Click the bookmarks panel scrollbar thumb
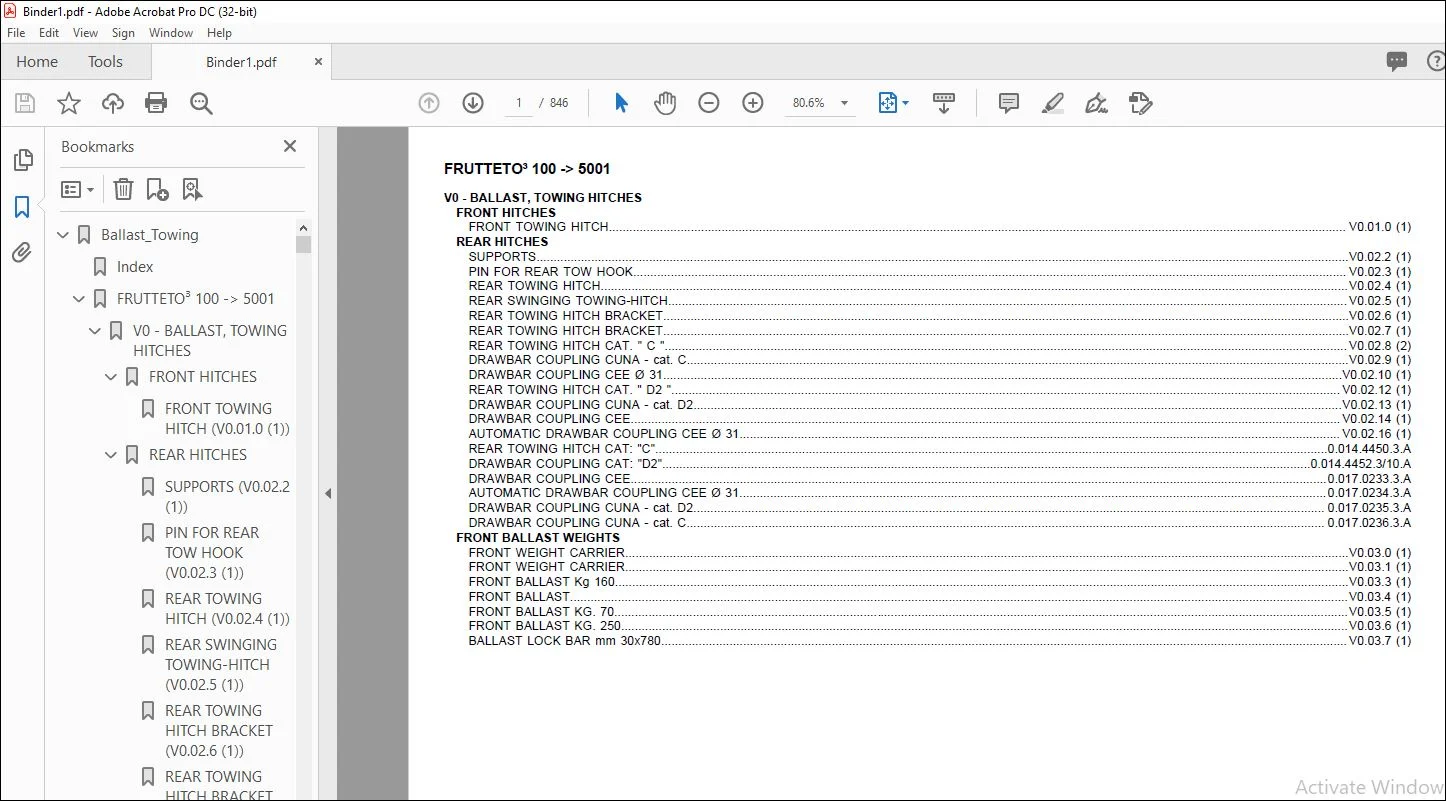Viewport: 1446px width, 801px height. click(x=303, y=244)
